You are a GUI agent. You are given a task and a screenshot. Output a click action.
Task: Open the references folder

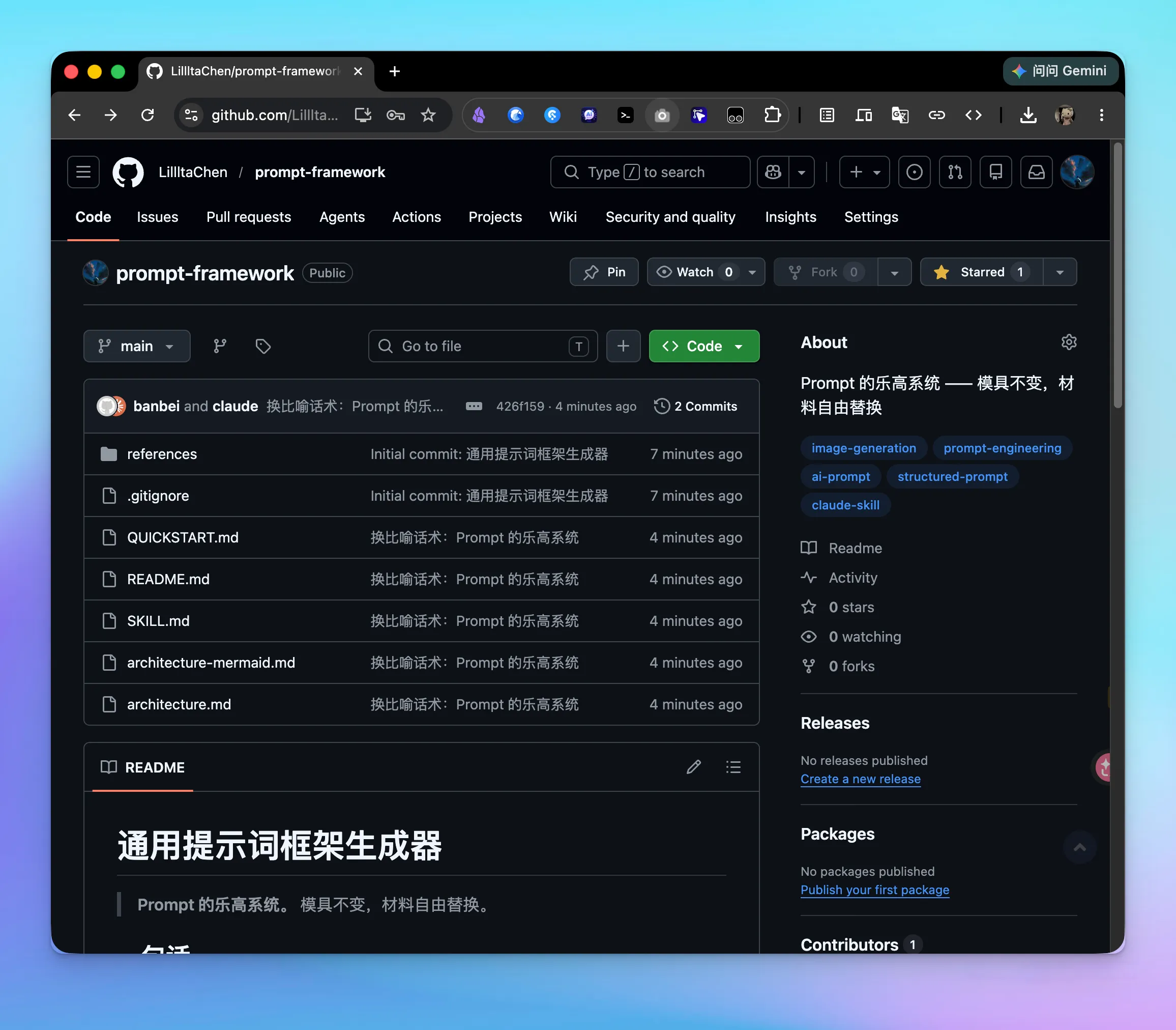pos(161,454)
